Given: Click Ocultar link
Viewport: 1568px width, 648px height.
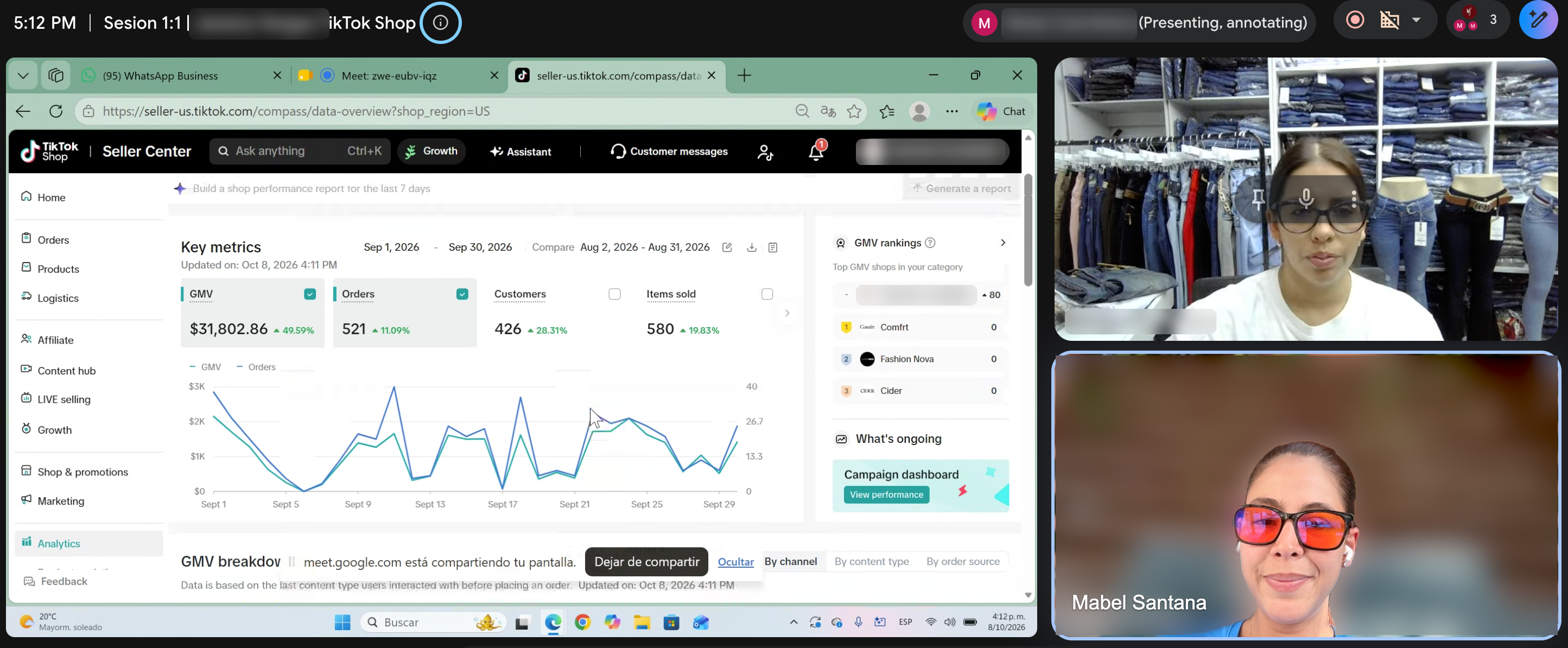Looking at the screenshot, I should click(735, 562).
